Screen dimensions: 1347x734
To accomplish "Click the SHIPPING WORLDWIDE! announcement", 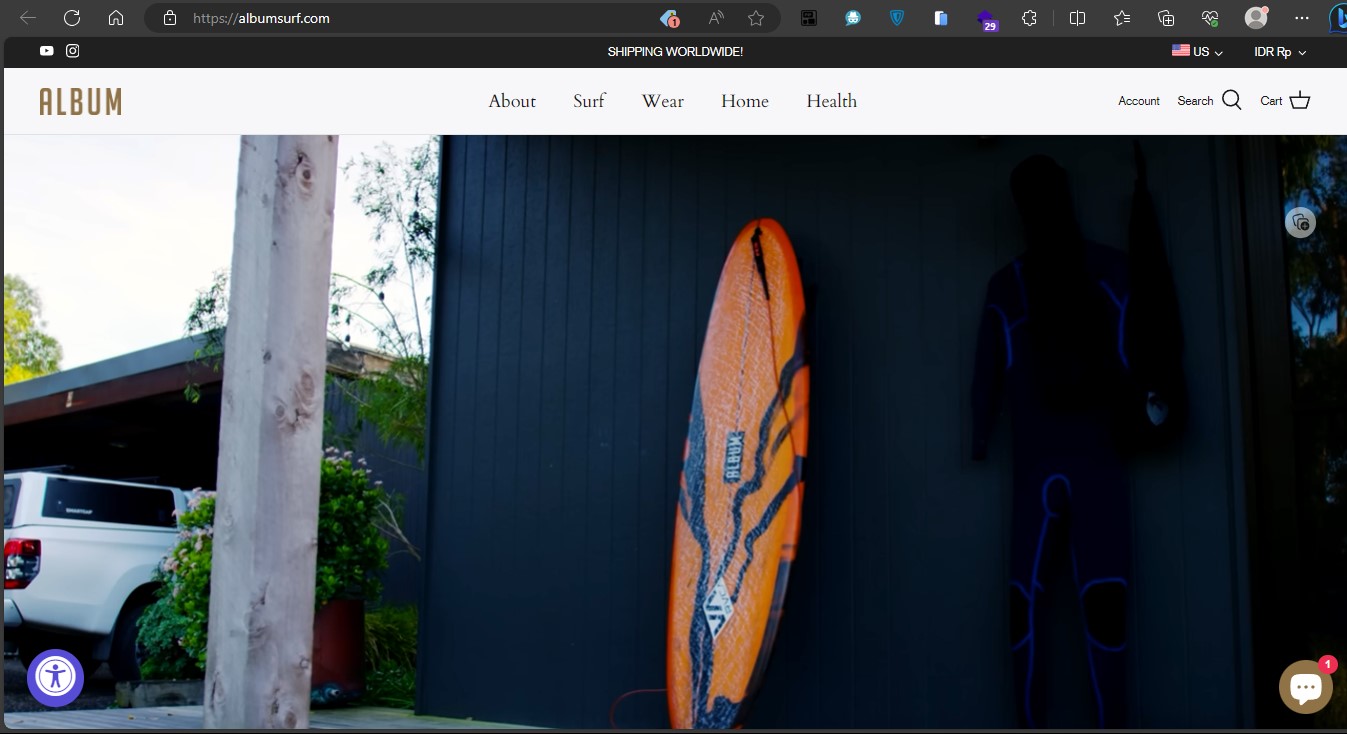I will coord(675,51).
